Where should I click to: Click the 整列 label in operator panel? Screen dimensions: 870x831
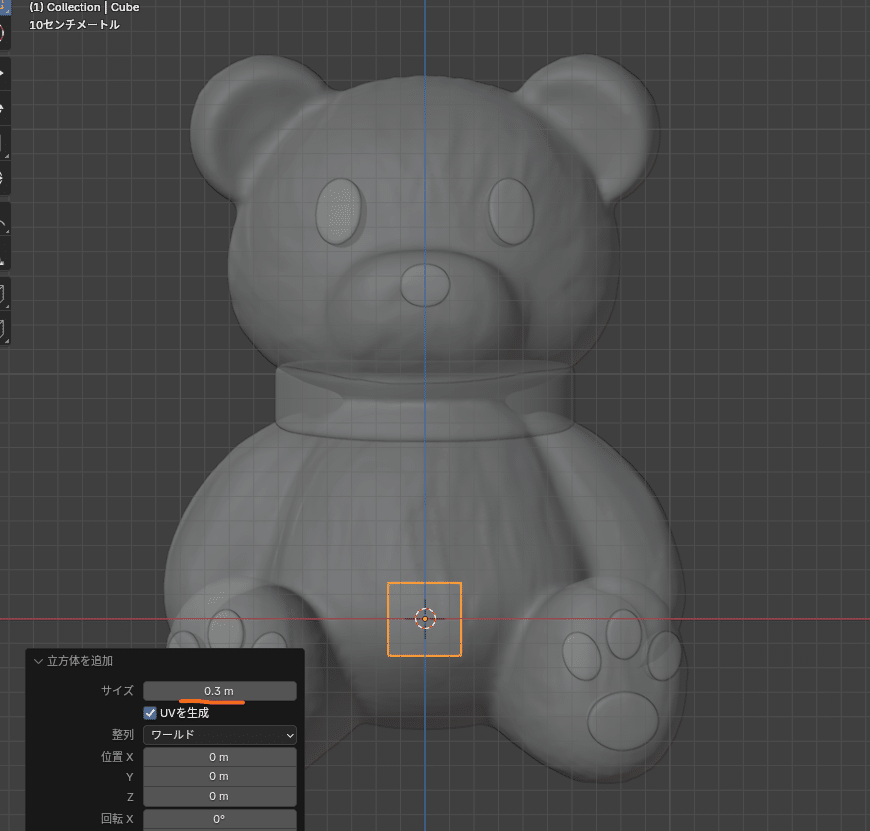pyautogui.click(x=123, y=734)
